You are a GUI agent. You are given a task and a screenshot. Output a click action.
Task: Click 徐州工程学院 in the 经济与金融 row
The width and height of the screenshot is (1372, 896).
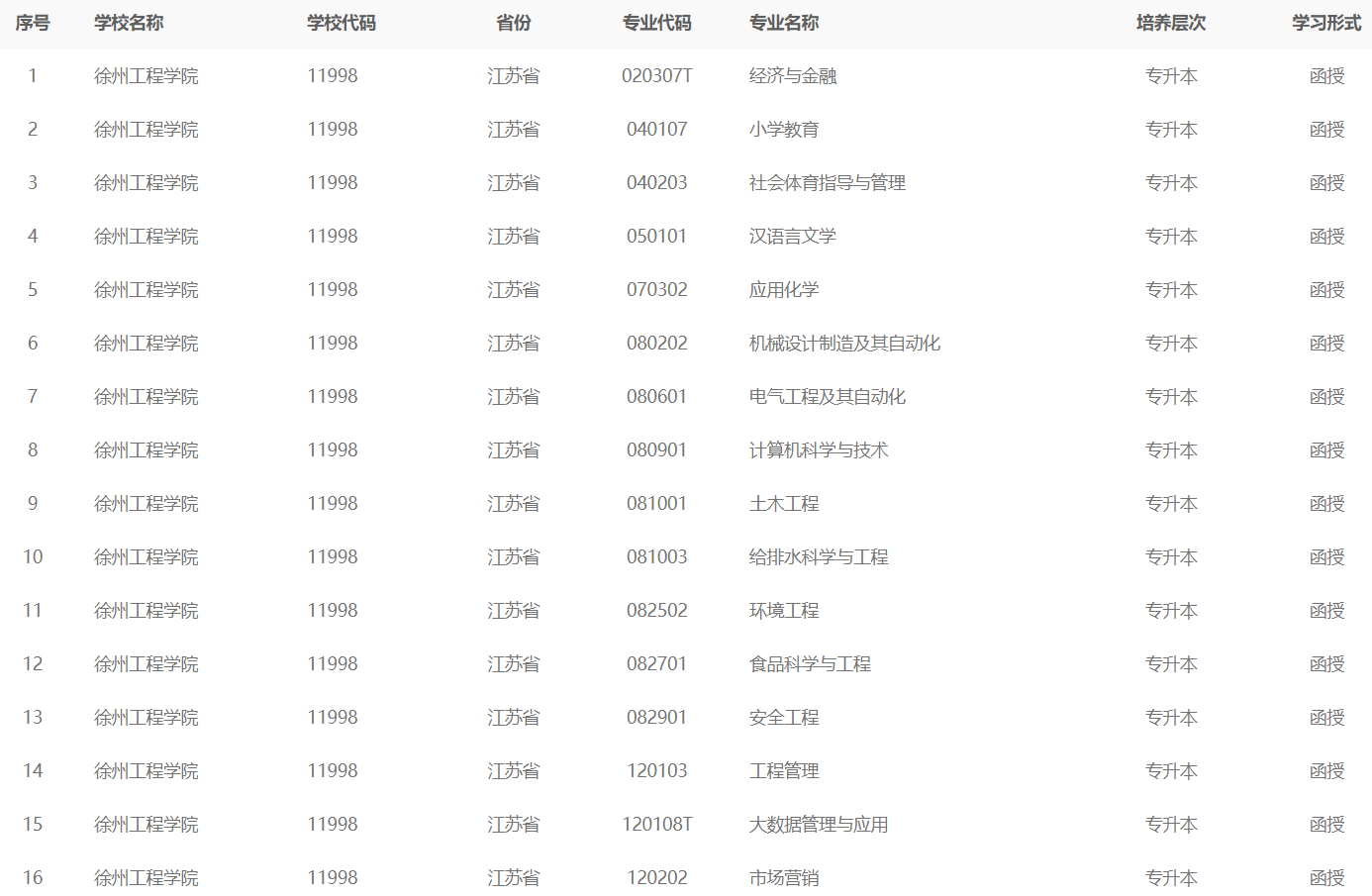[x=147, y=76]
